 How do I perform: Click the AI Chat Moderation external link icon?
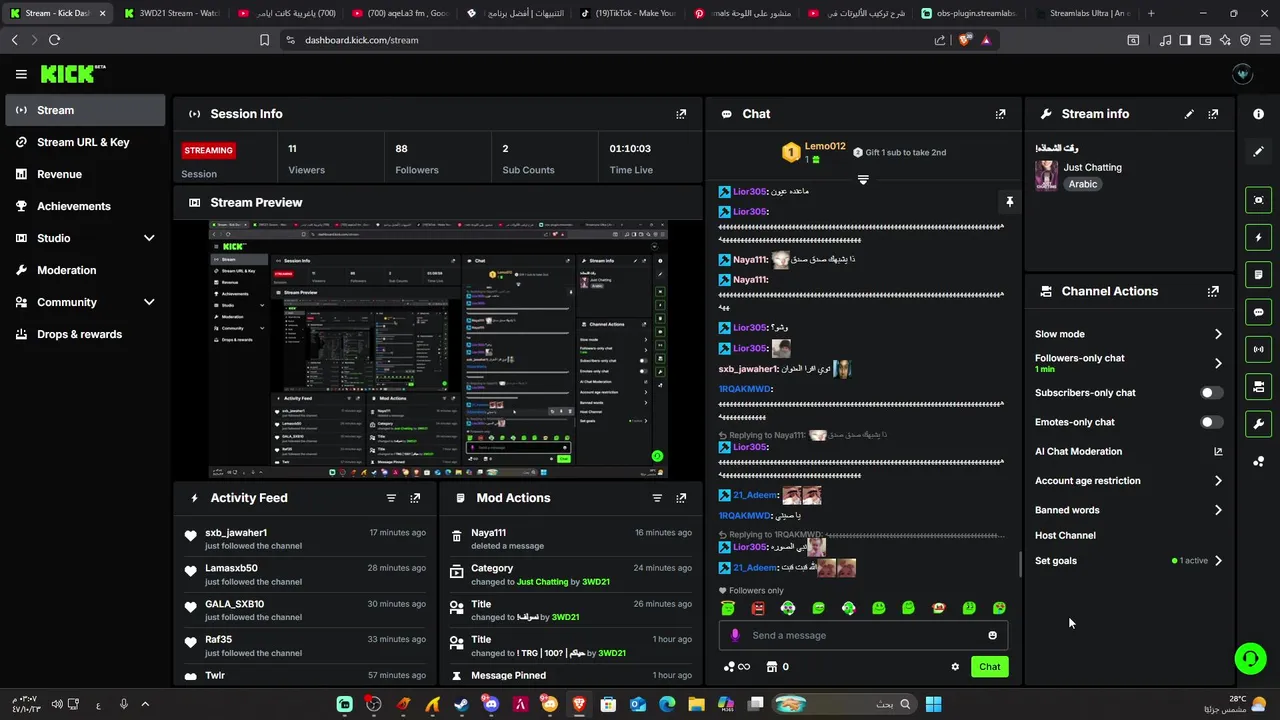(x=1218, y=452)
